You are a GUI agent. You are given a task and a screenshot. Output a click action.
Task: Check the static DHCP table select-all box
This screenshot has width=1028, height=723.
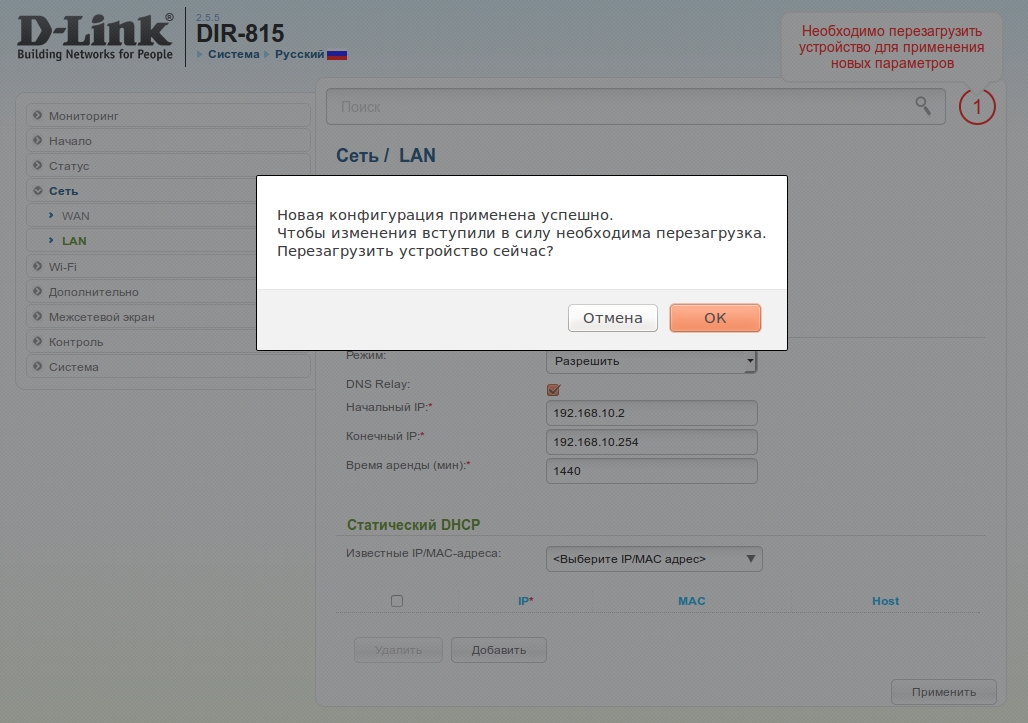click(397, 601)
